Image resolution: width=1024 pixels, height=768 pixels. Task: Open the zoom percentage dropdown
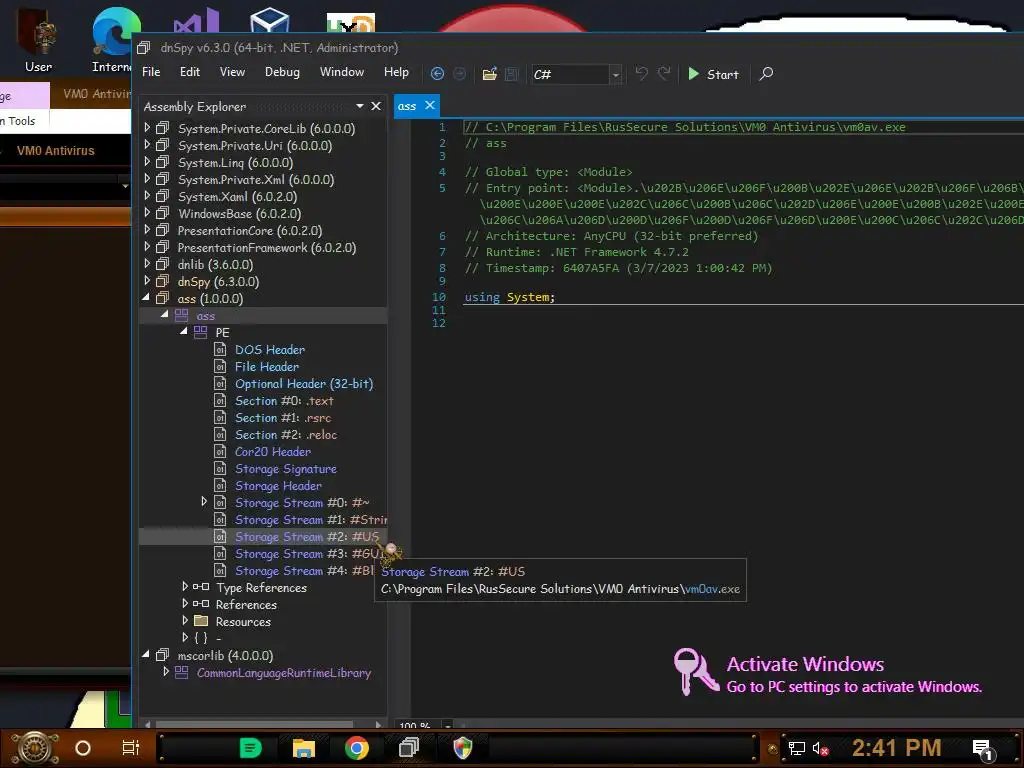[x=448, y=725]
